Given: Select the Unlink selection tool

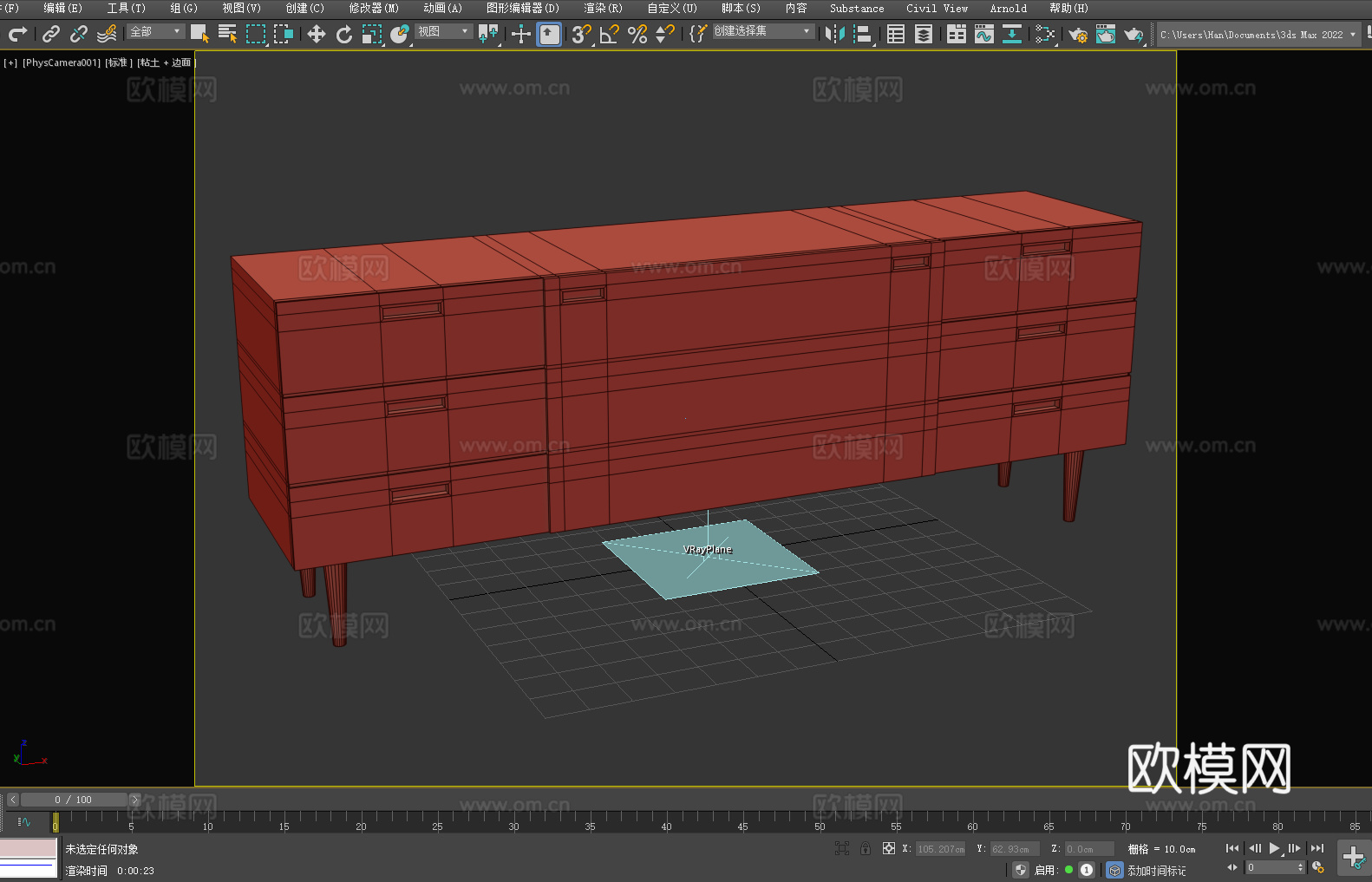Looking at the screenshot, I should [x=79, y=34].
